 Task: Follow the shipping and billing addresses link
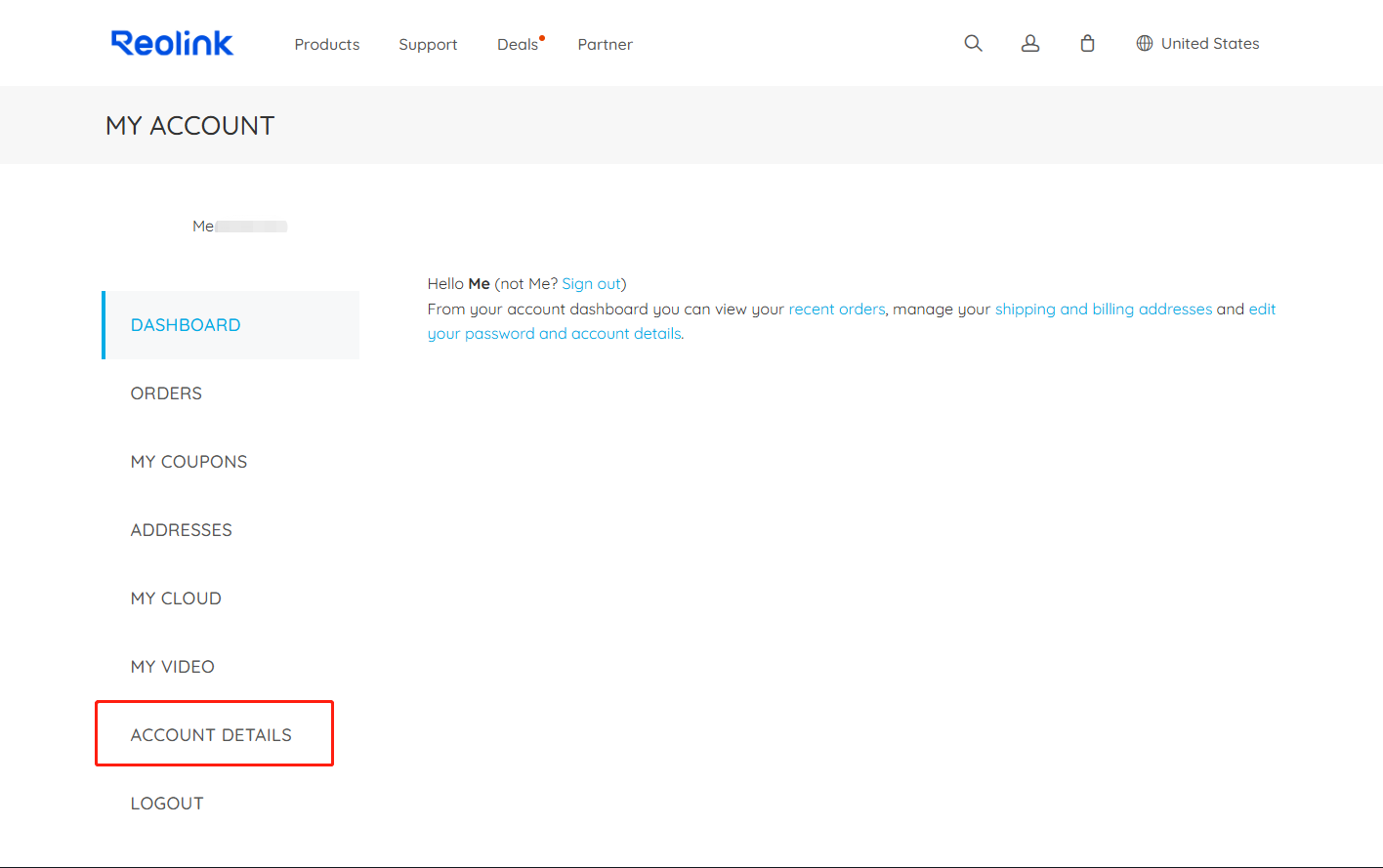[1104, 309]
